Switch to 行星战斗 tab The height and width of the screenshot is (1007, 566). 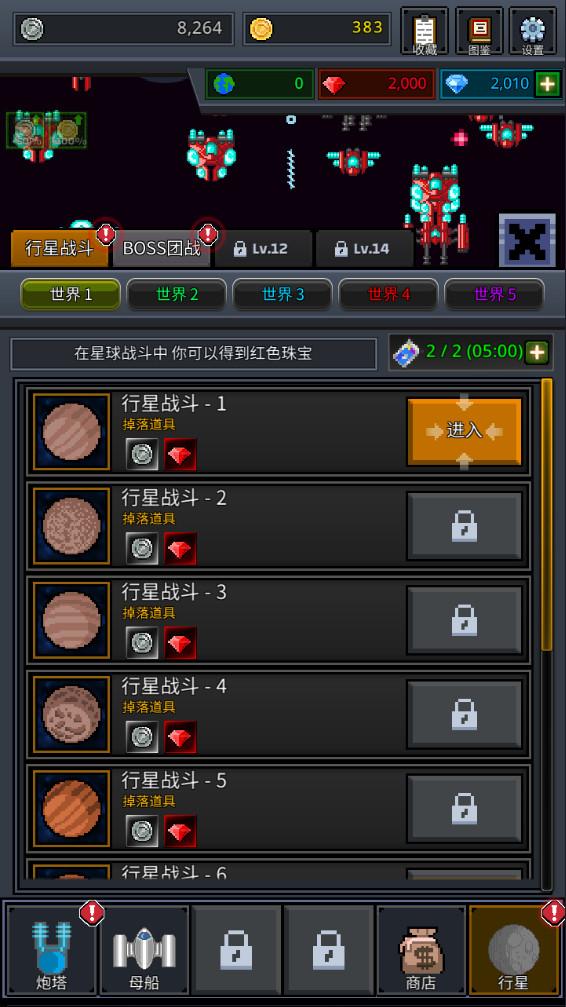click(60, 249)
